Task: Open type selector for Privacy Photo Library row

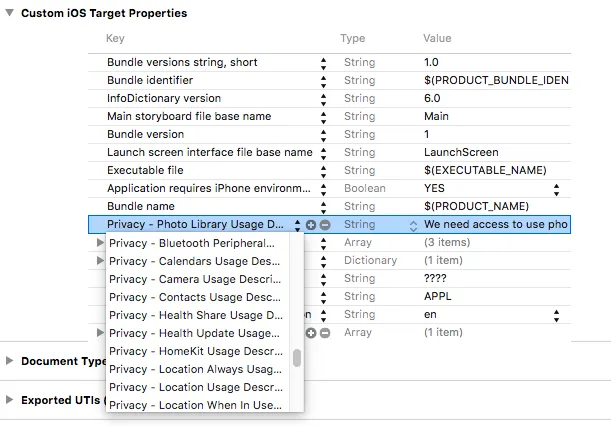Action: (x=414, y=225)
